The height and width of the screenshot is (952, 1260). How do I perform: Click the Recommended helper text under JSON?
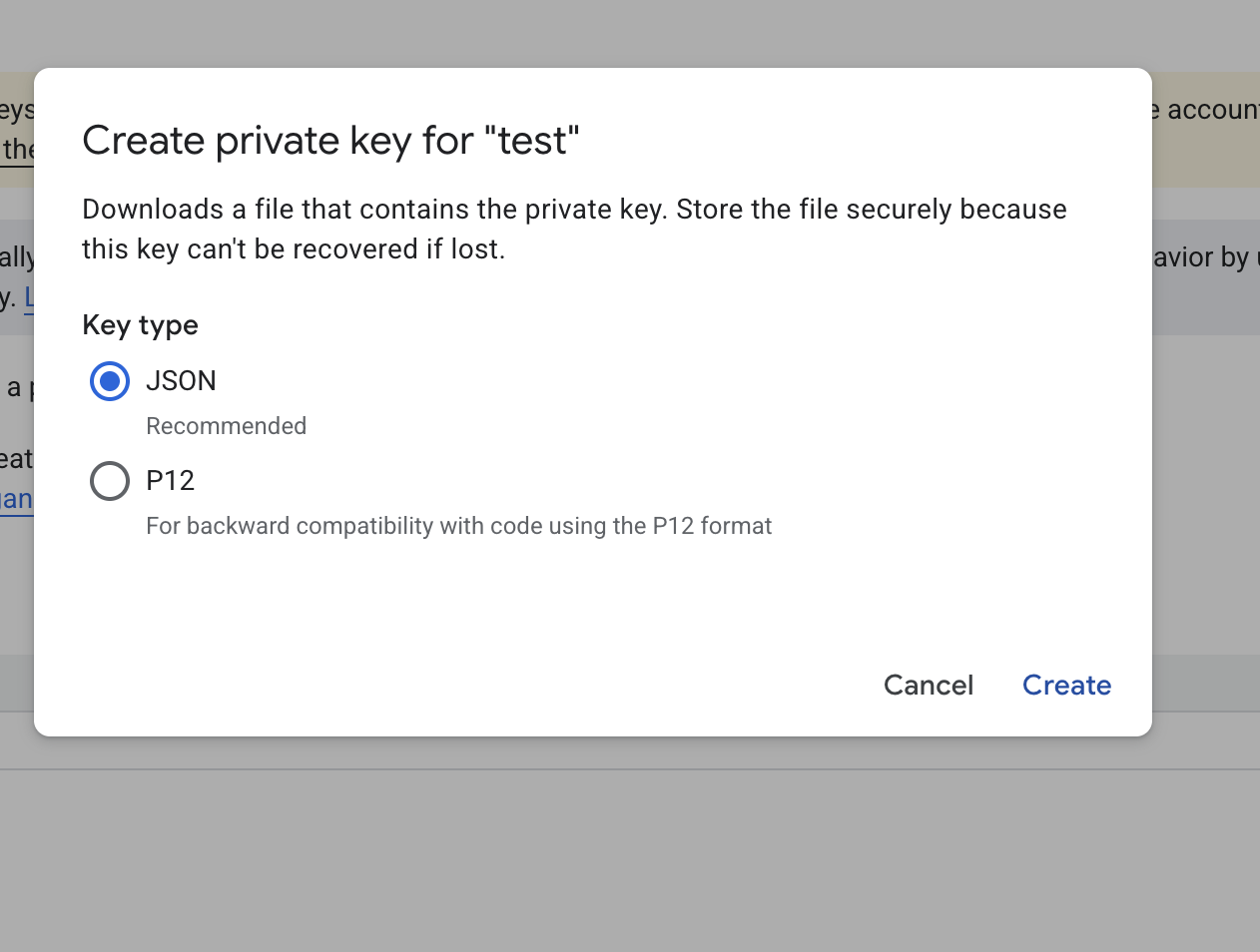pyautogui.click(x=226, y=426)
